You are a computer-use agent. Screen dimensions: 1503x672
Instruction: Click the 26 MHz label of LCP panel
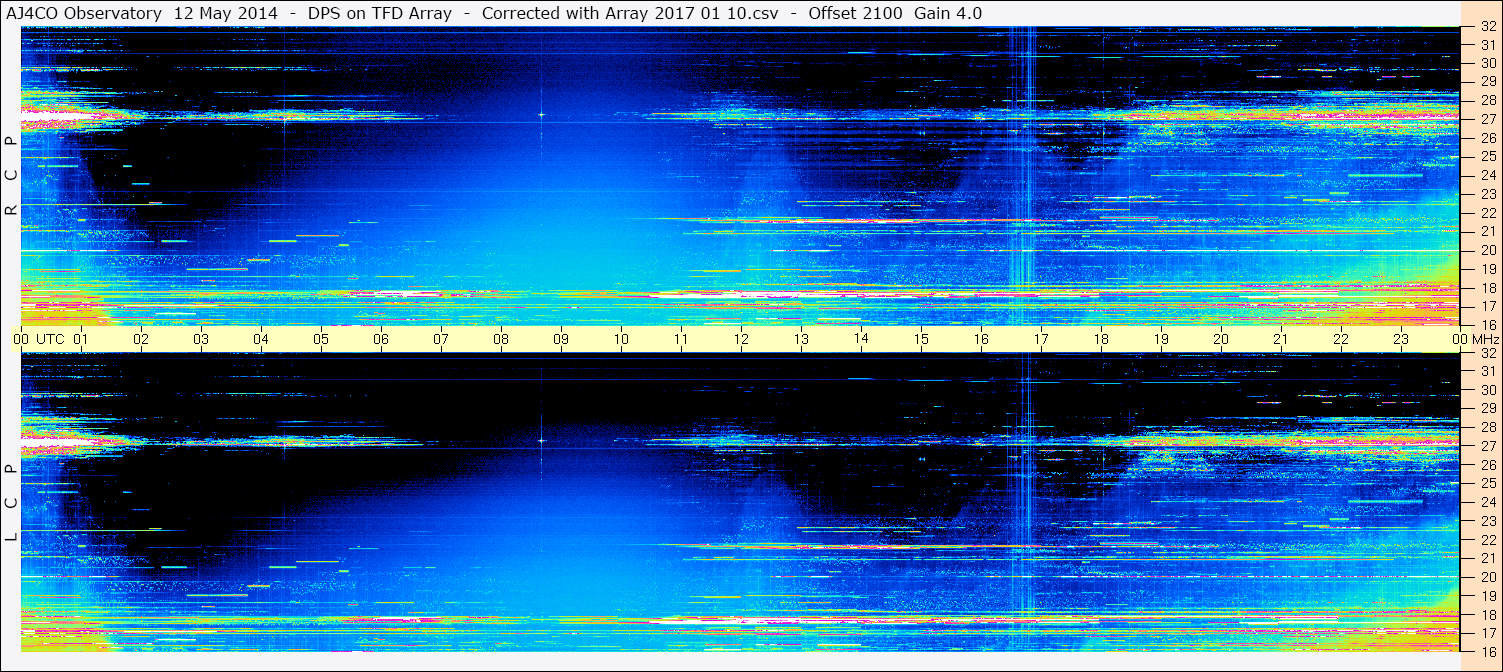(1488, 465)
